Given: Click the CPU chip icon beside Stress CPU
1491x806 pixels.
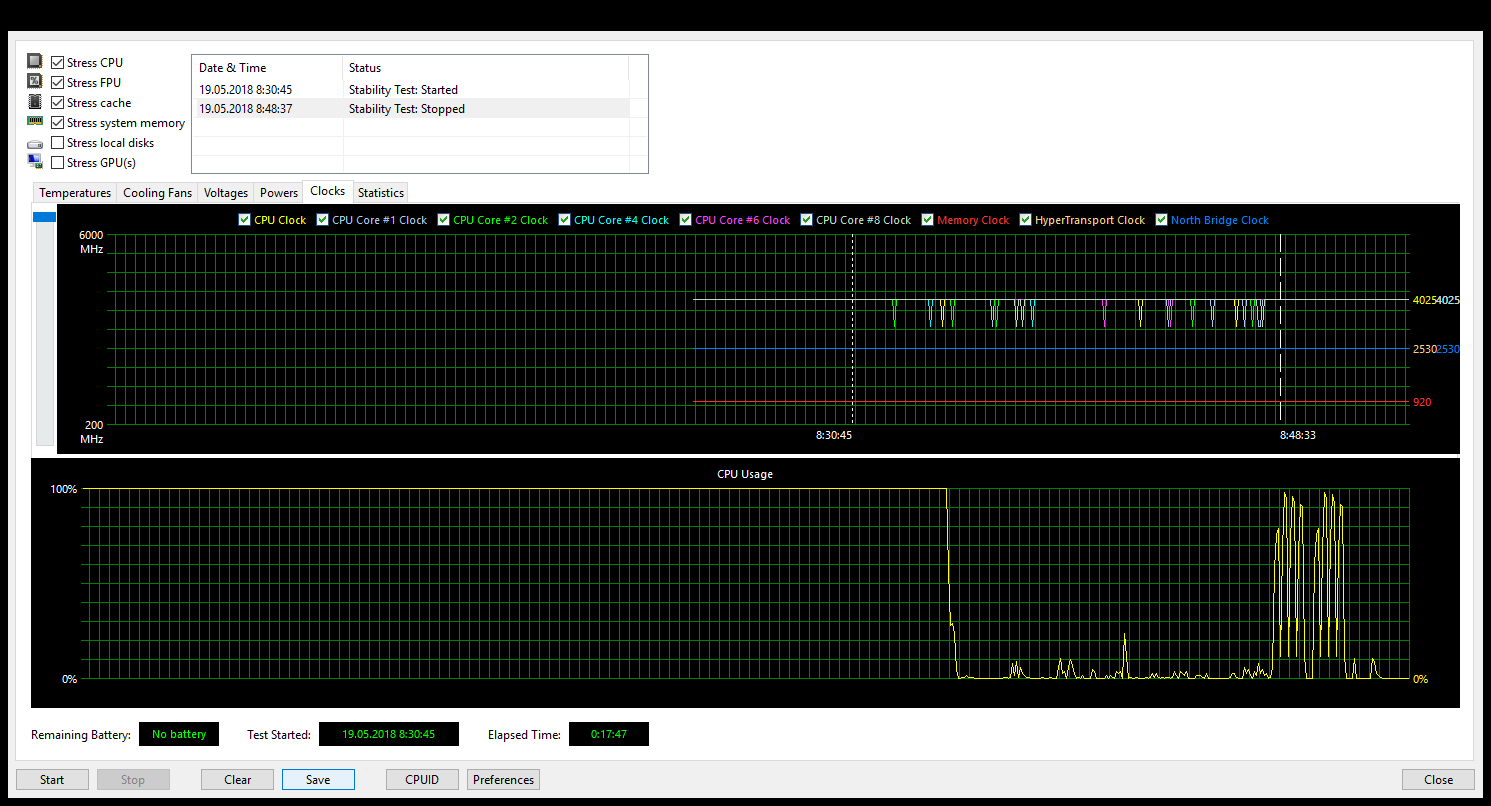Looking at the screenshot, I should pyautogui.click(x=35, y=62).
